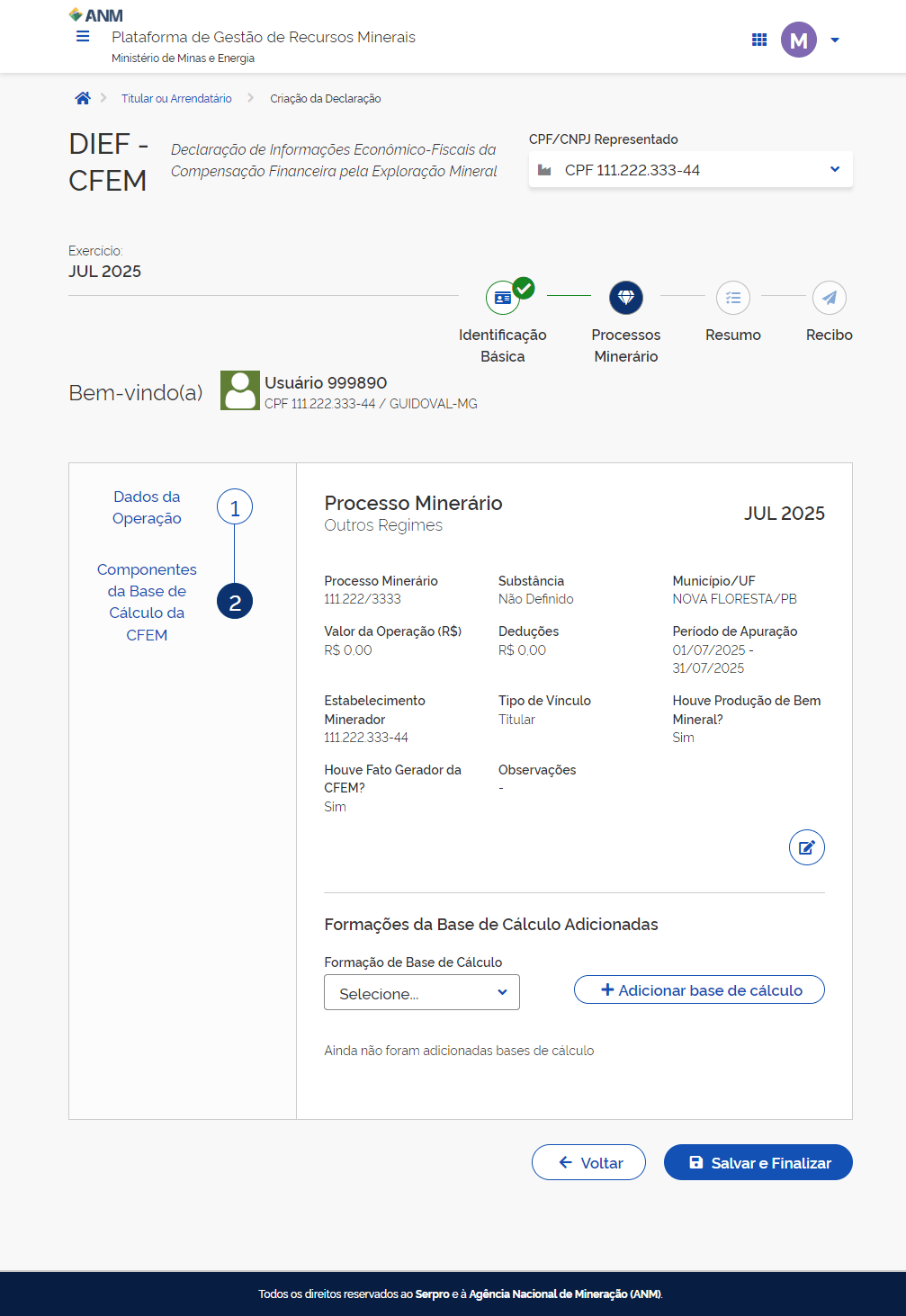Go to home via breadcrumb house icon
Screen dimensions: 906x1316
(83, 98)
